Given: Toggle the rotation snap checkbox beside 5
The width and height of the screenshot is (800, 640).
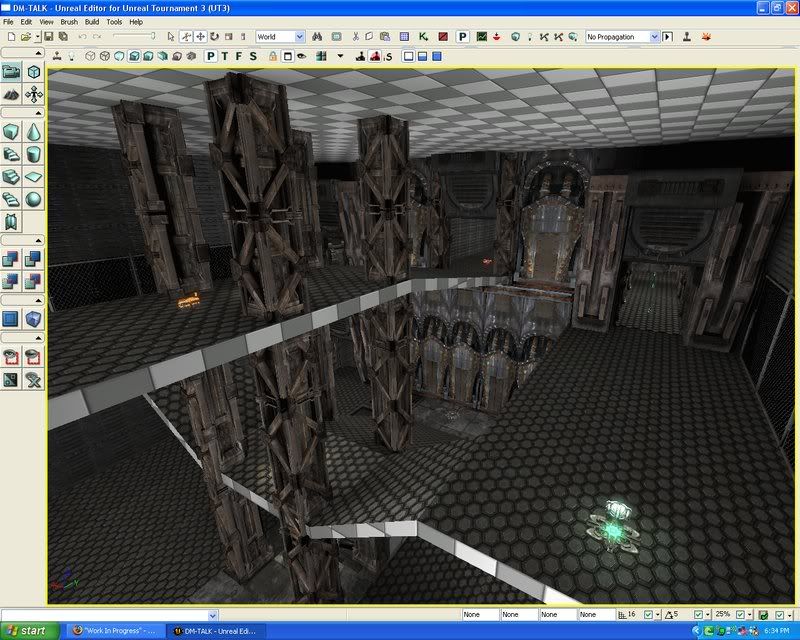Looking at the screenshot, I should 698,615.
